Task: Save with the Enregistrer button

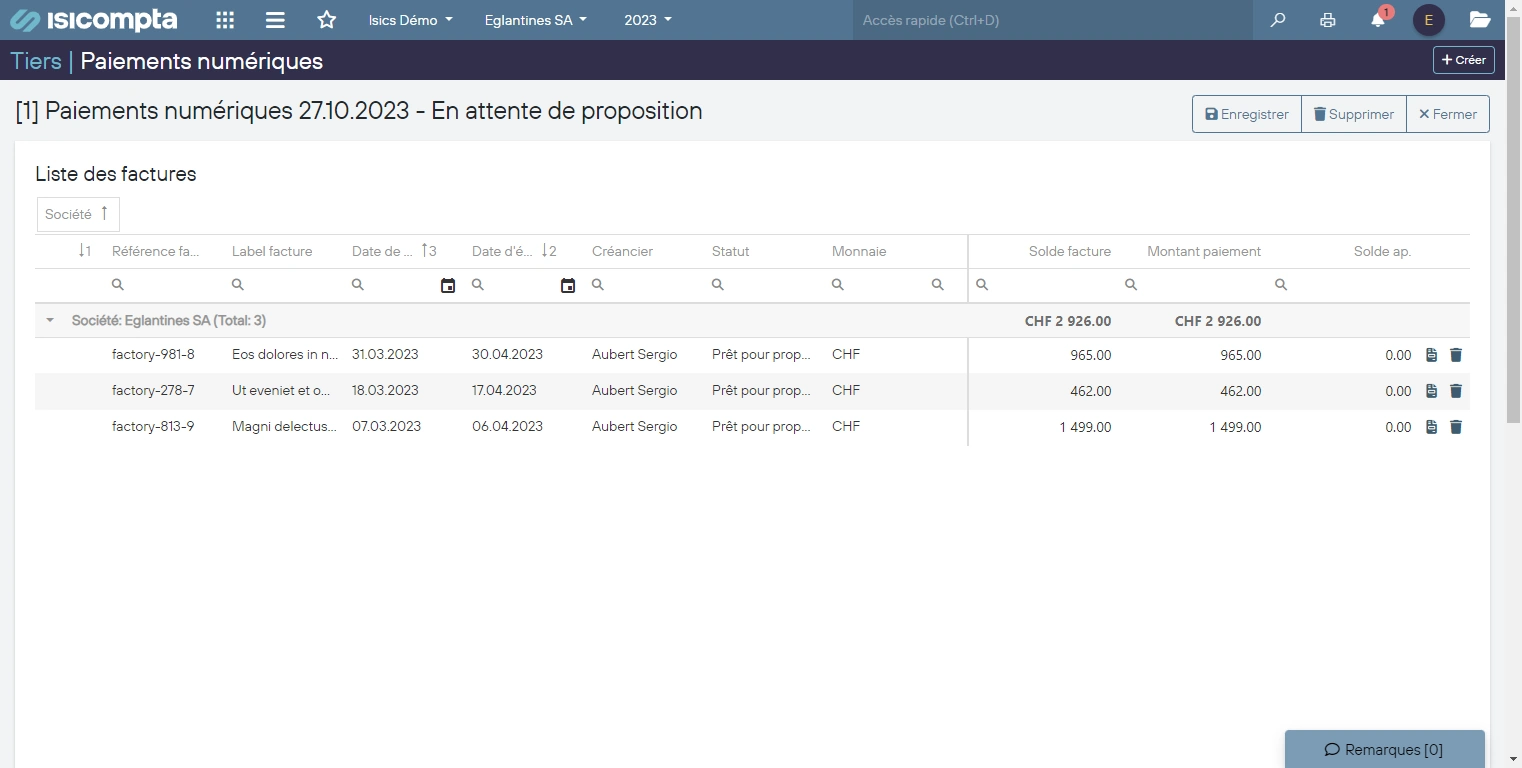Action: coord(1247,114)
